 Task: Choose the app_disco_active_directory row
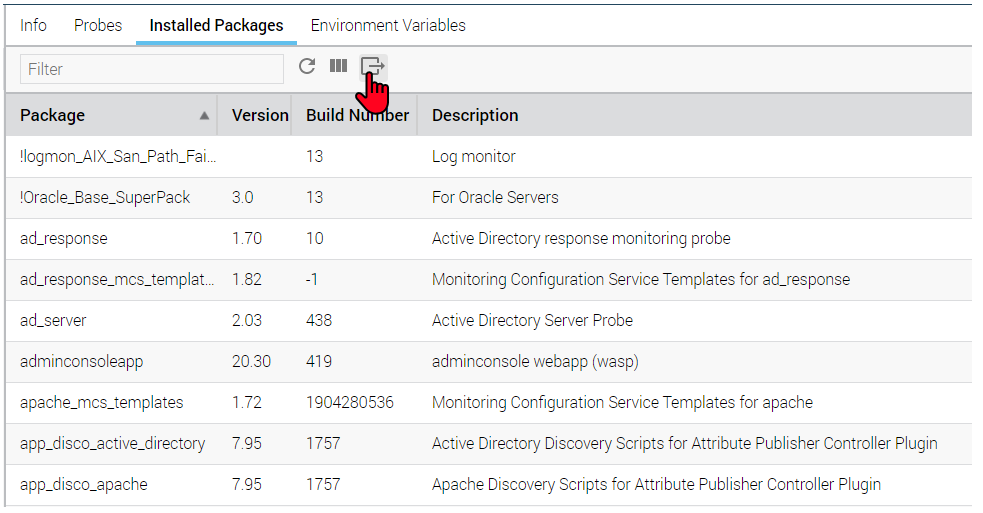112,444
